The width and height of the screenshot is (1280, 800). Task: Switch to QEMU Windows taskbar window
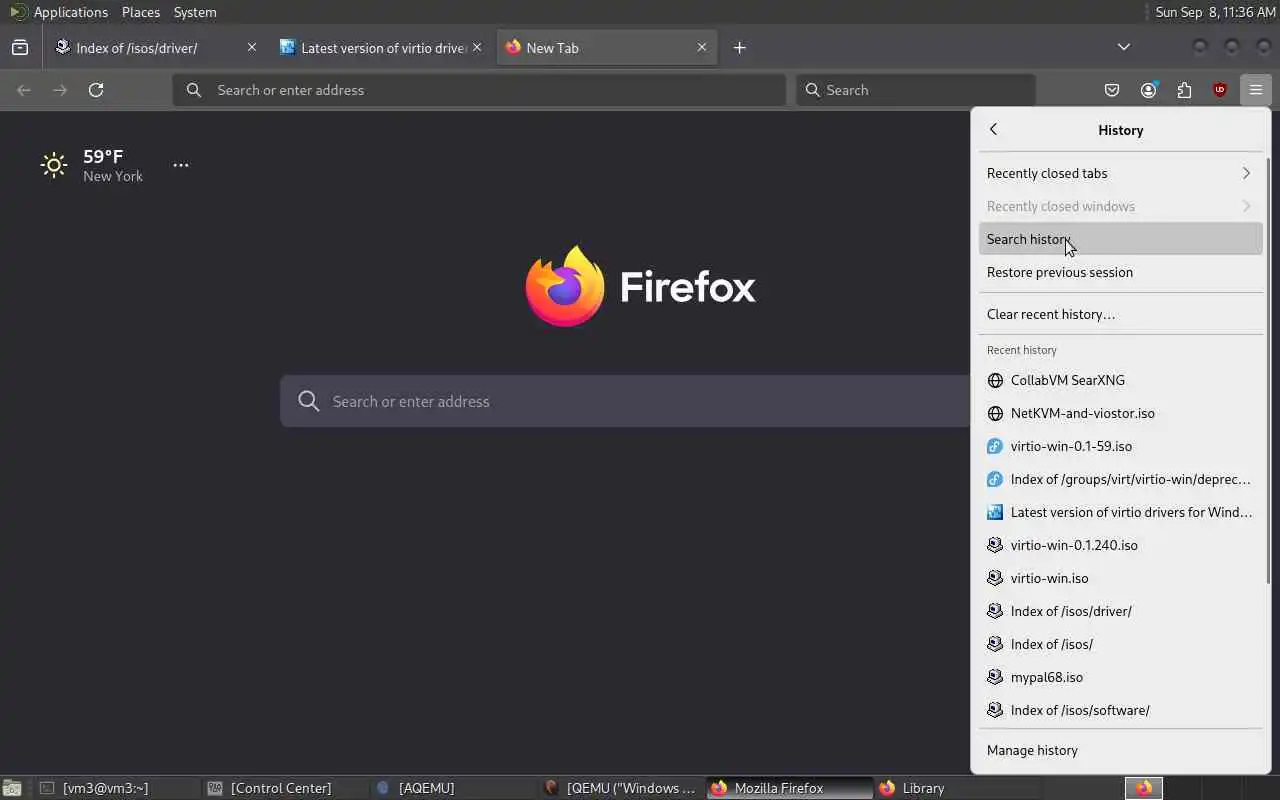pos(620,788)
